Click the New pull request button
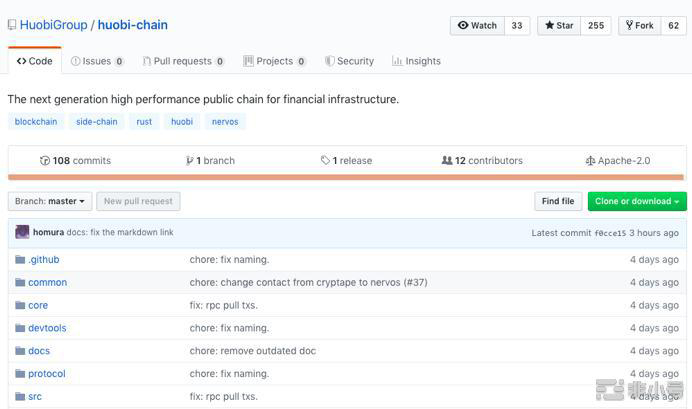The image size is (692, 409). 138,201
